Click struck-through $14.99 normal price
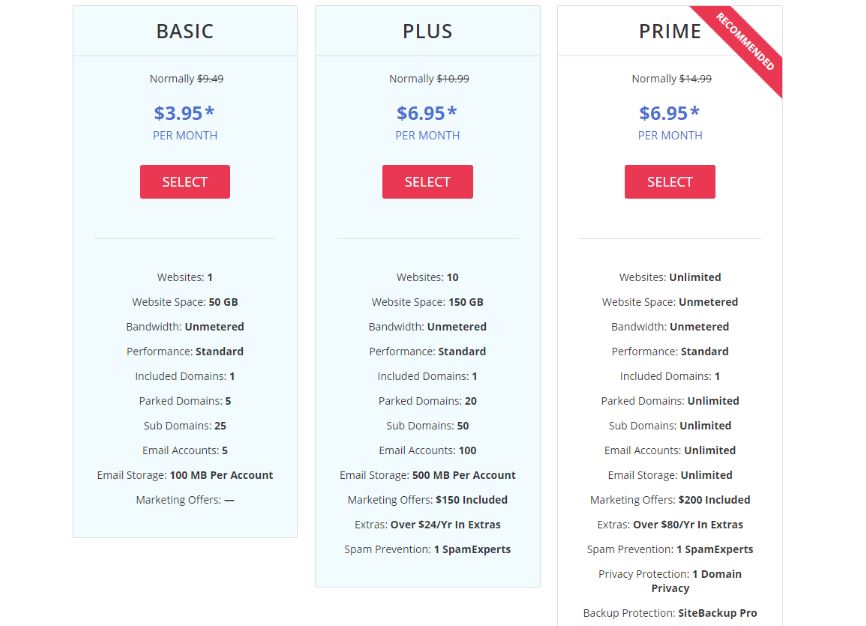Screen dimensions: 866x626 click(x=695, y=79)
